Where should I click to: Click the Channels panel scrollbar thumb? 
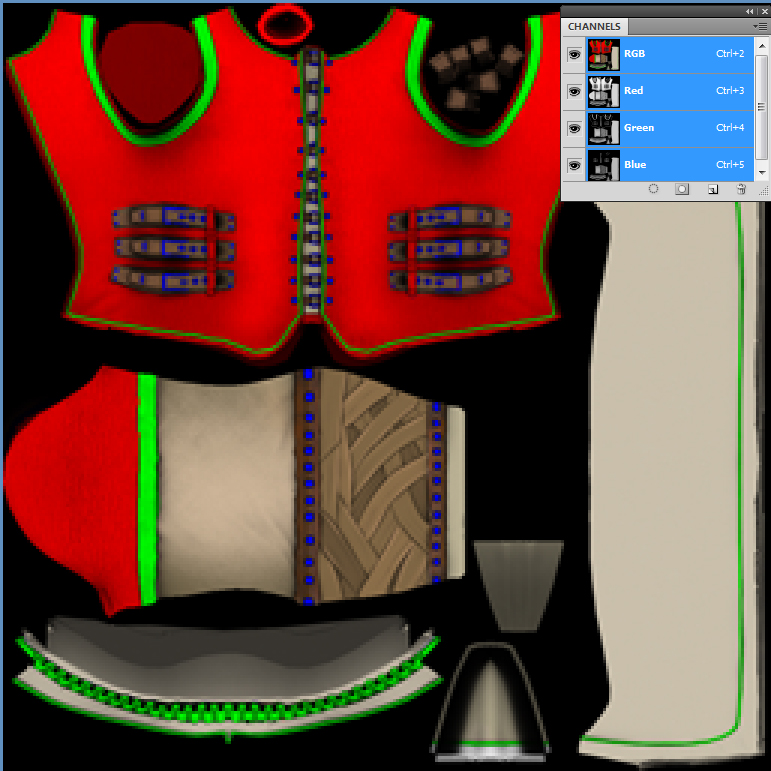point(762,107)
